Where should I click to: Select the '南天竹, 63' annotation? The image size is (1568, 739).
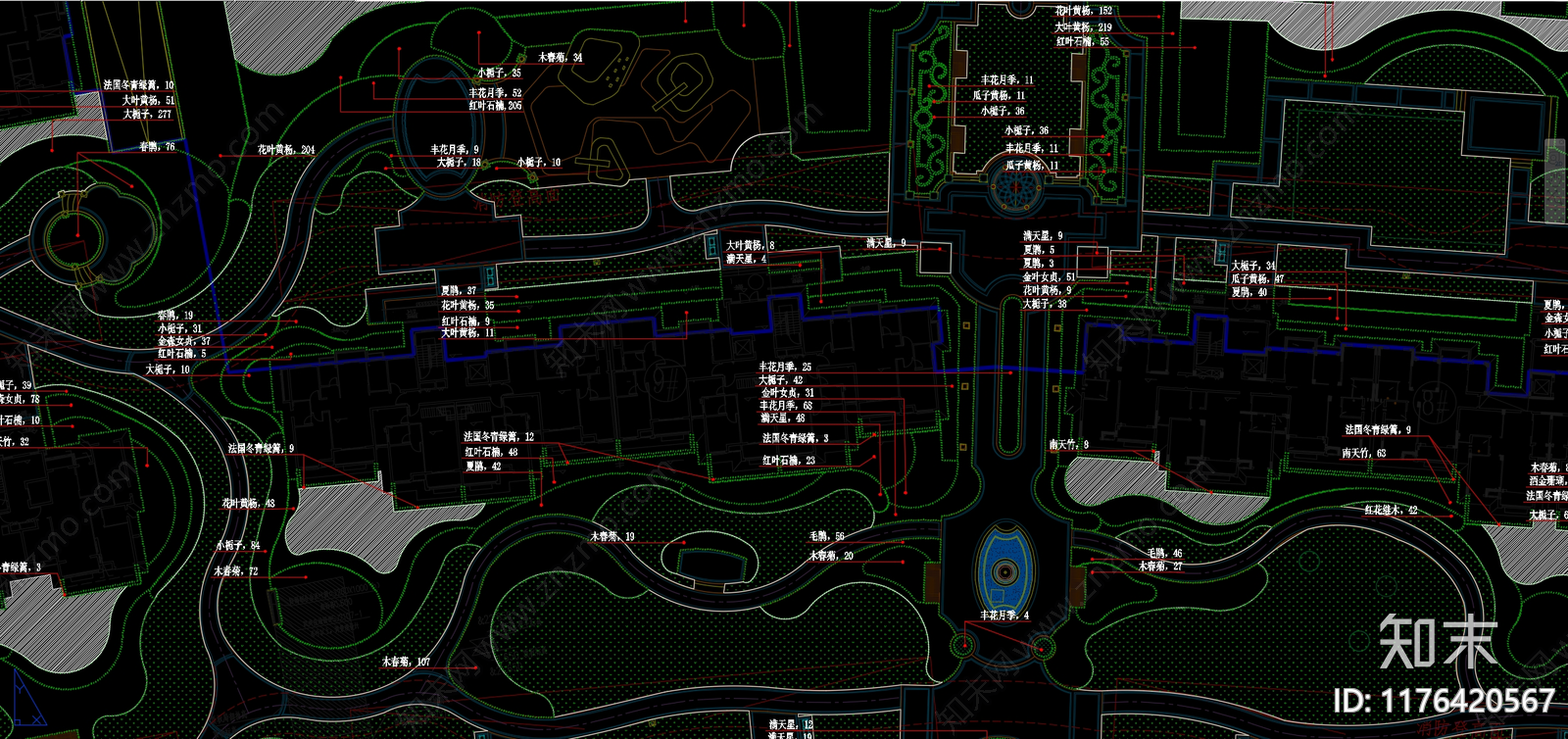coord(1365,453)
